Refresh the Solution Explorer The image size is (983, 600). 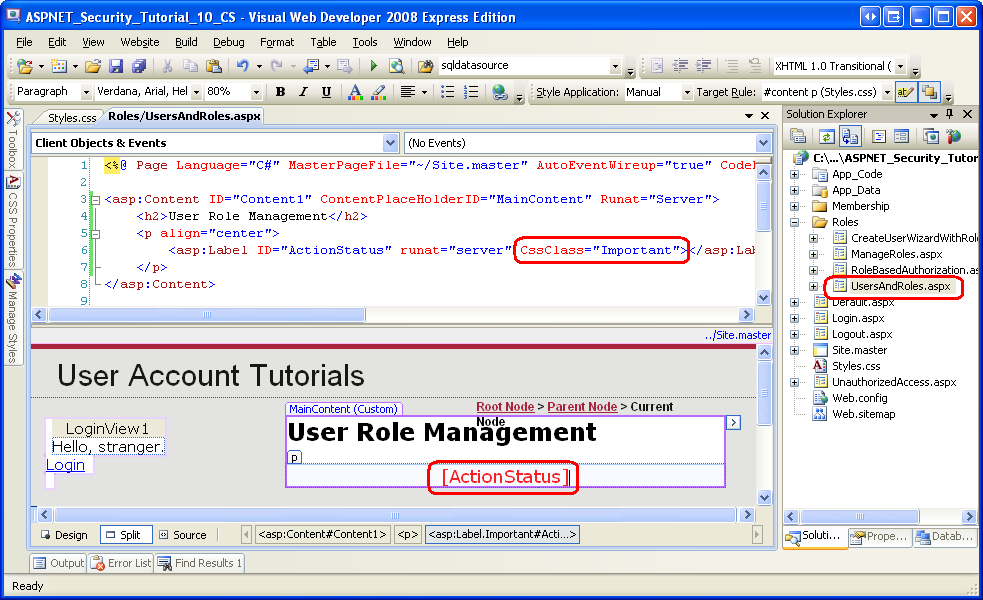[x=827, y=136]
